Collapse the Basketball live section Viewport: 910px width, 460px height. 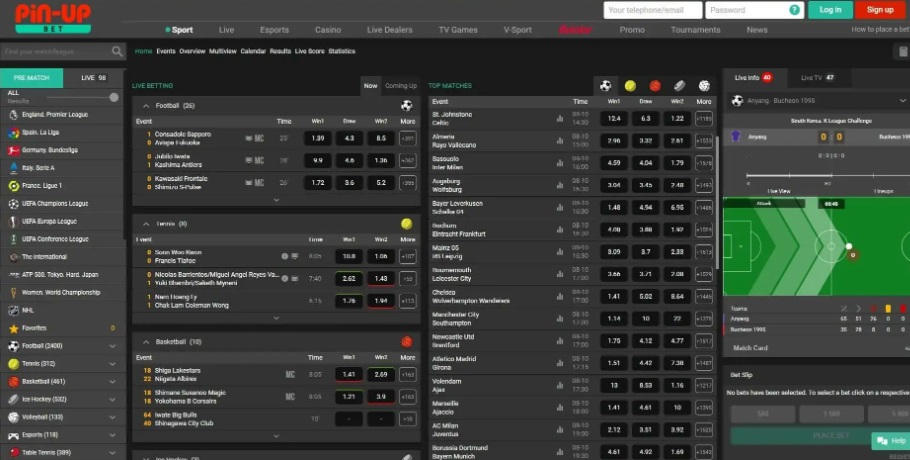tap(146, 342)
